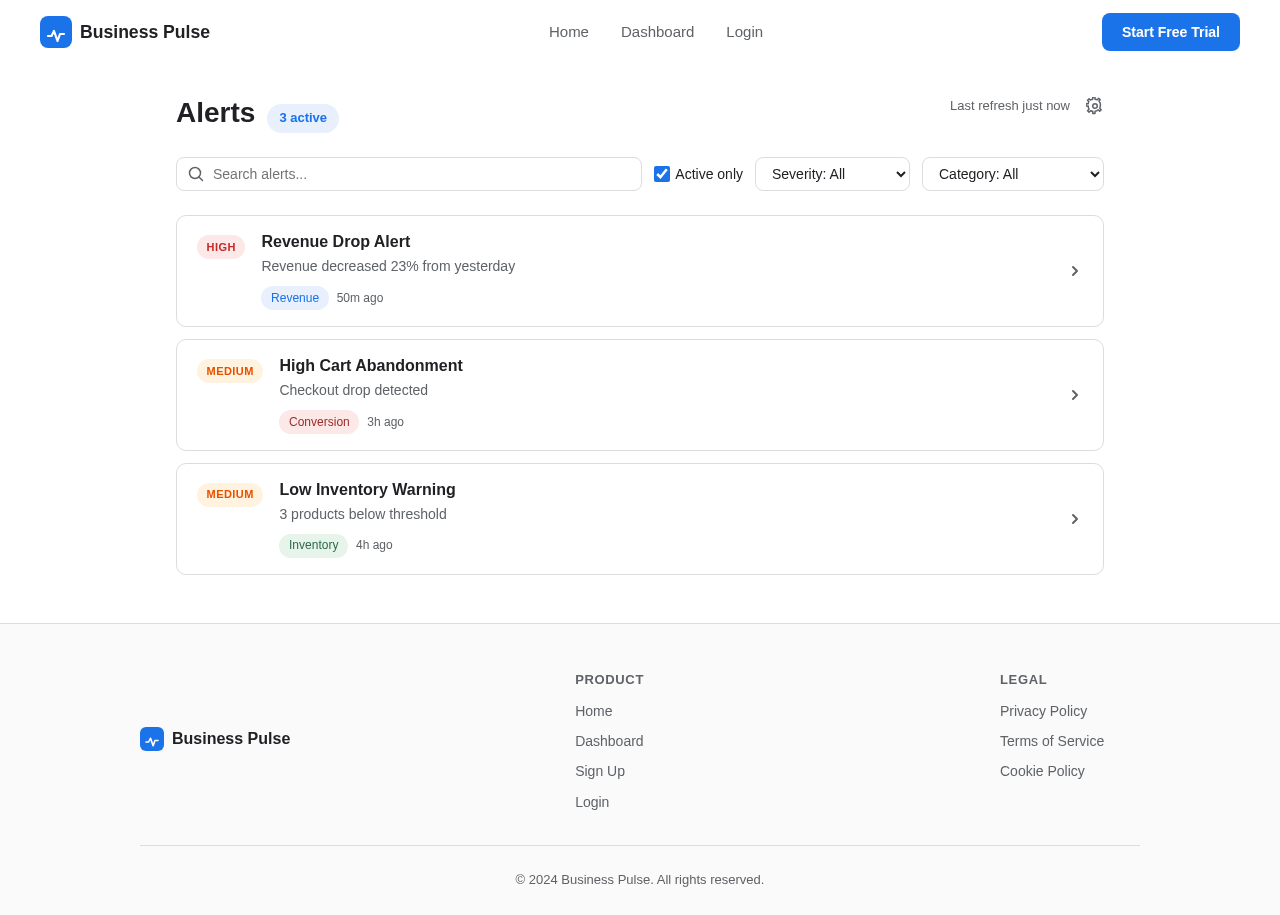Click the search magnifier icon
This screenshot has height=915, width=1280.
(x=196, y=174)
